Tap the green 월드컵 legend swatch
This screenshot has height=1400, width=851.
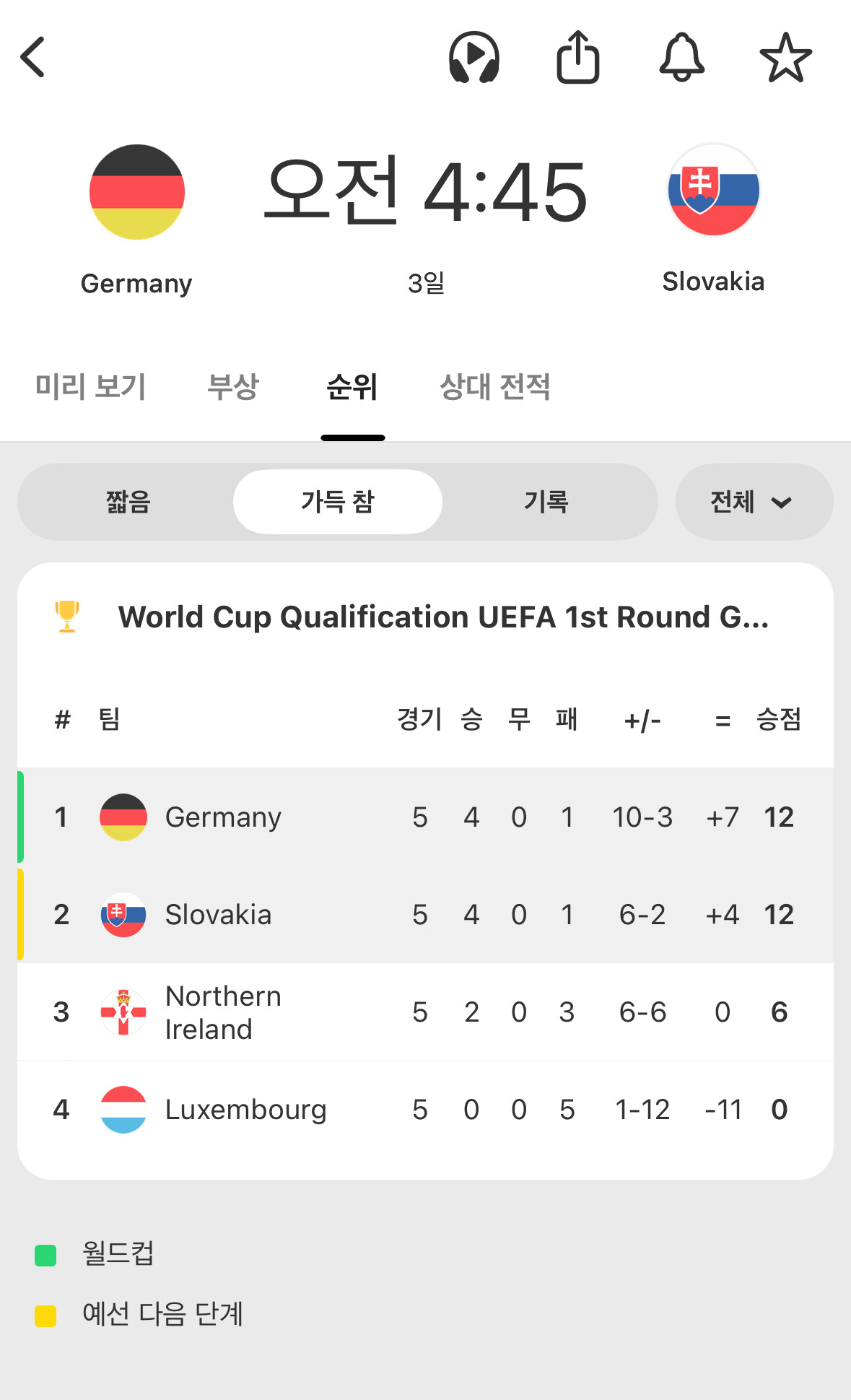[45, 1256]
